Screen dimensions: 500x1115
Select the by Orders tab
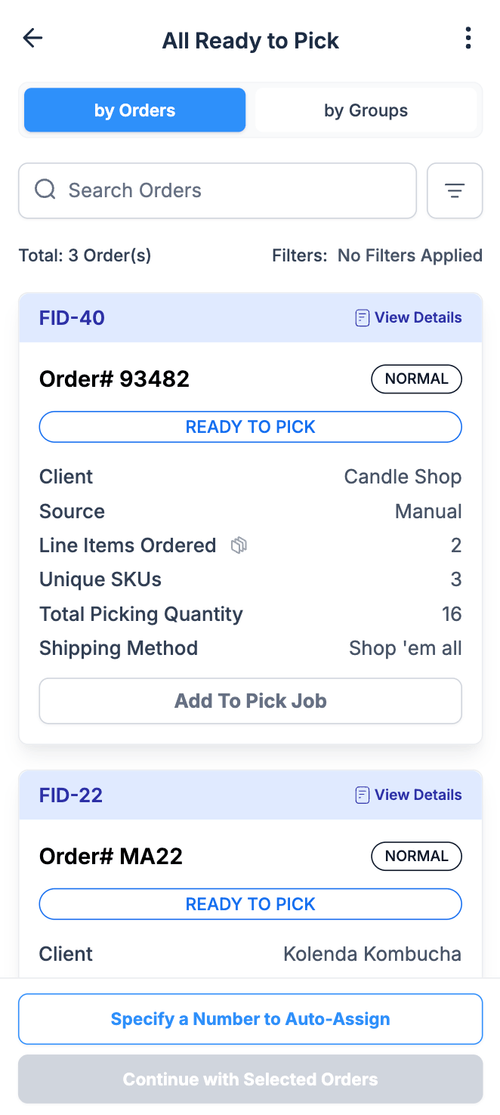[x=134, y=110]
